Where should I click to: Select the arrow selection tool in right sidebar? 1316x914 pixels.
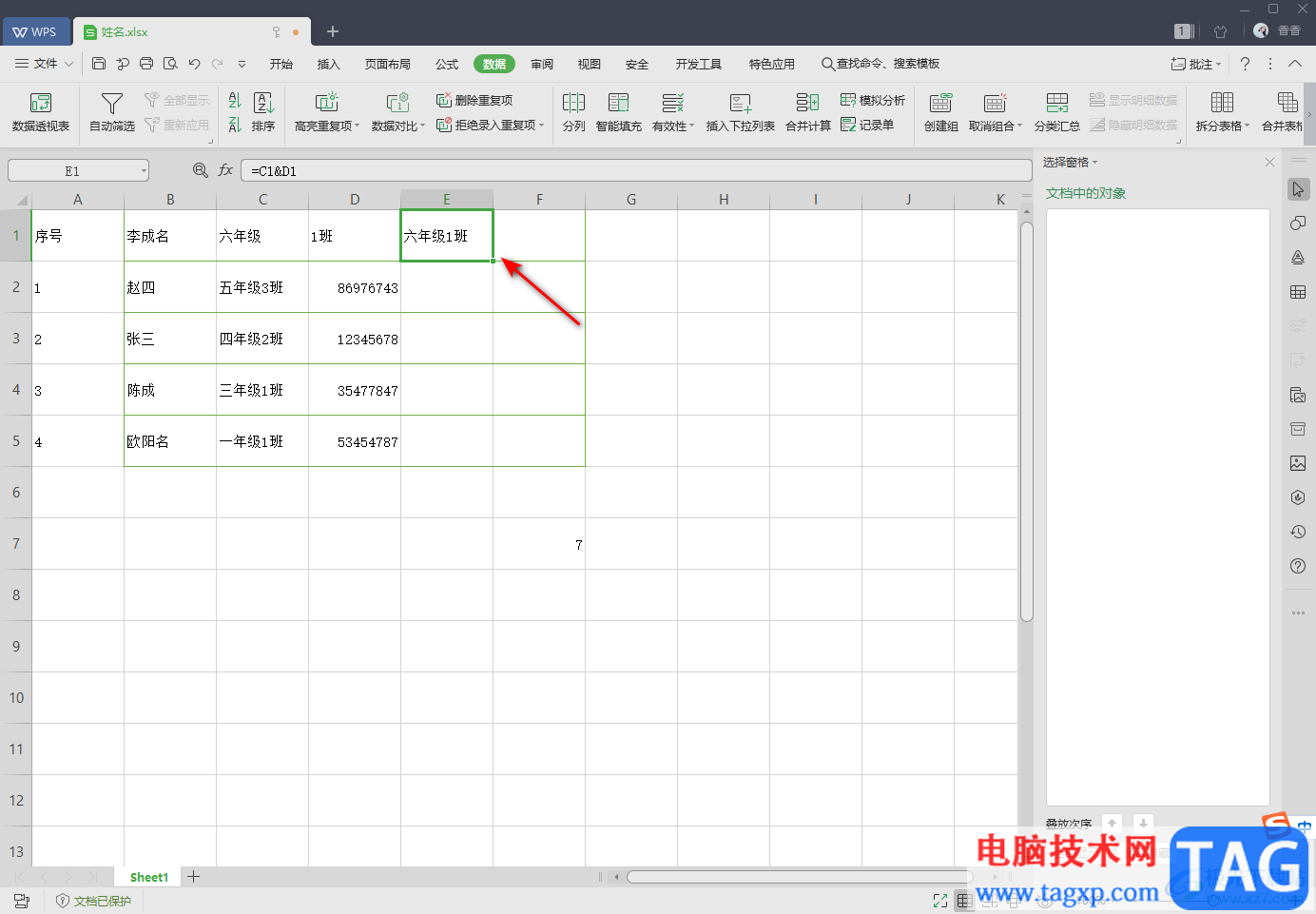(1298, 189)
